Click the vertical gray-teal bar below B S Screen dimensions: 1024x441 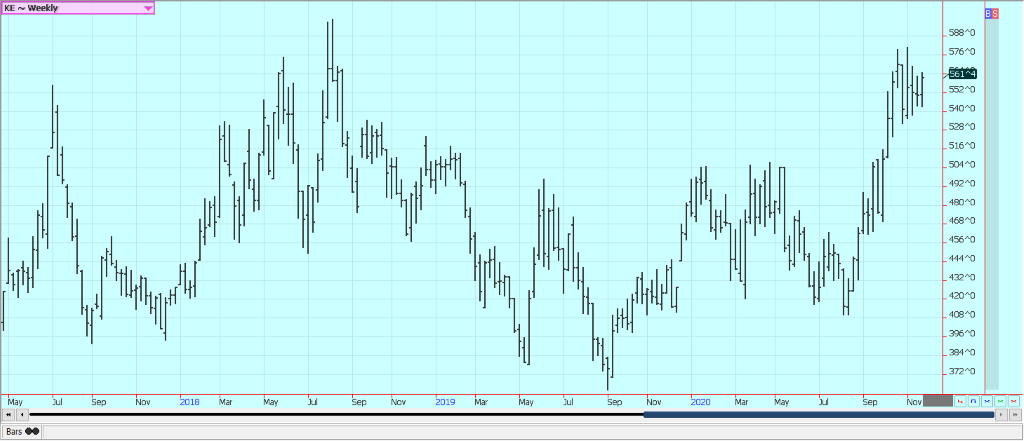tap(991, 204)
